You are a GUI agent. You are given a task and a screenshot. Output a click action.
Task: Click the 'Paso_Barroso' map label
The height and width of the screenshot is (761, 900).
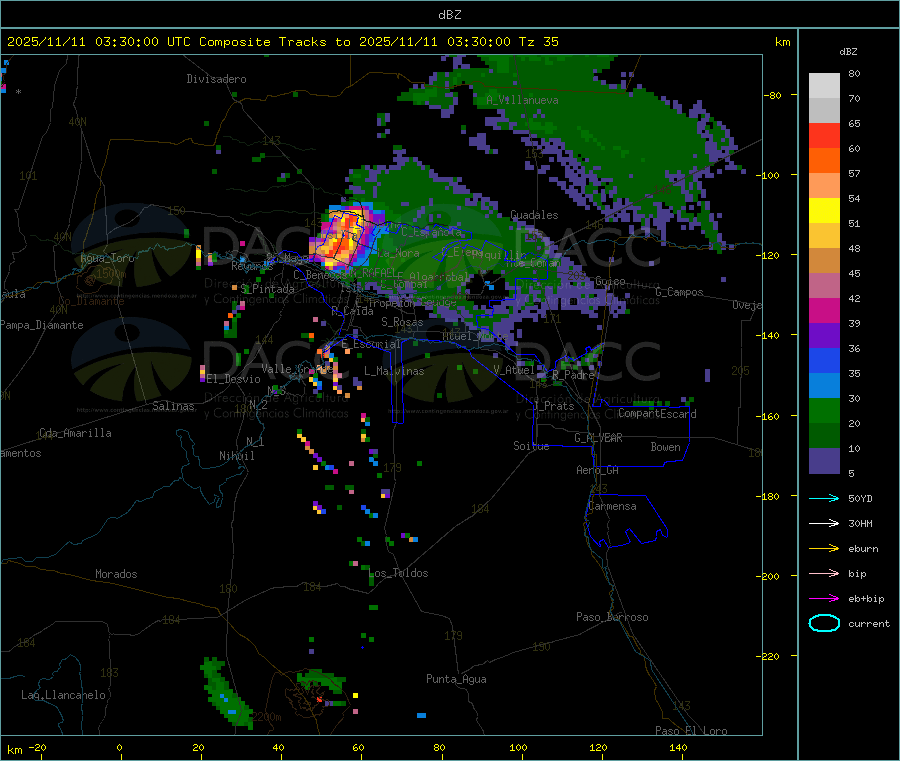(612, 617)
